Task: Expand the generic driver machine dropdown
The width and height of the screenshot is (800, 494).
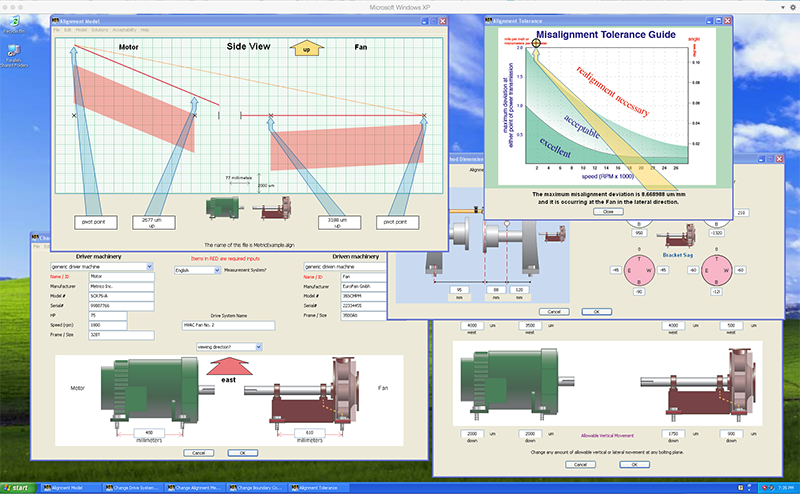Action: (149, 267)
